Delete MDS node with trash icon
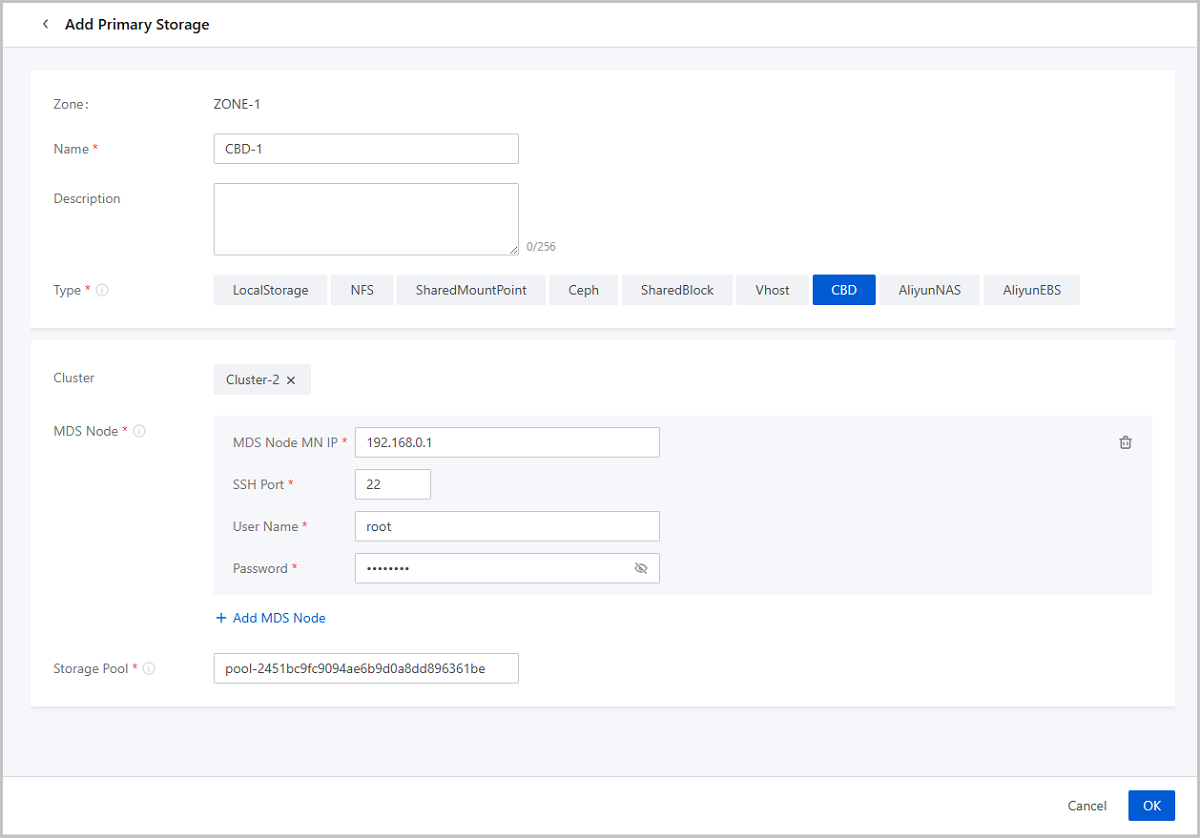 pos(1125,442)
